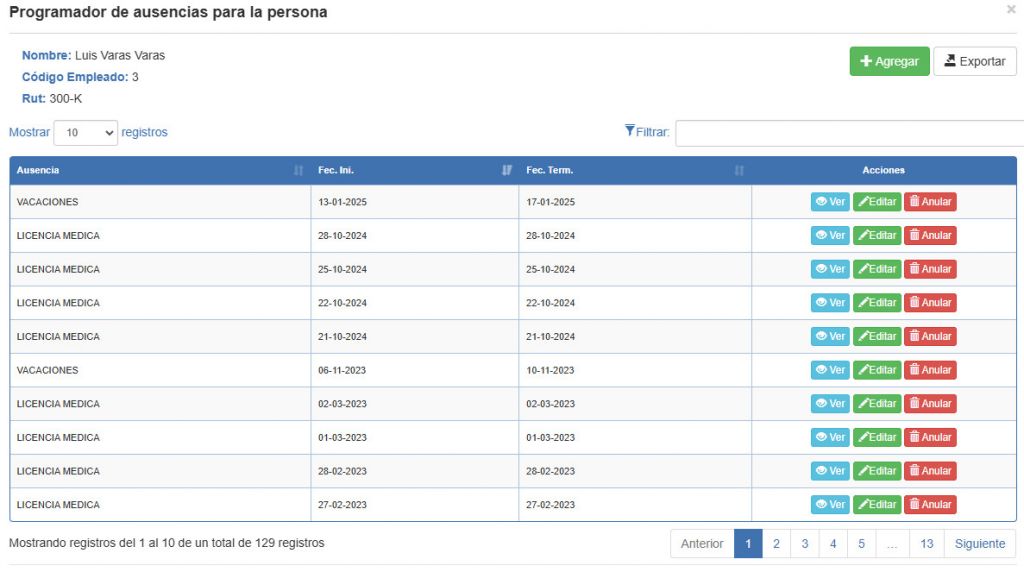Anular the 27-02-2023 LICENCIA MEDICA record

(930, 504)
